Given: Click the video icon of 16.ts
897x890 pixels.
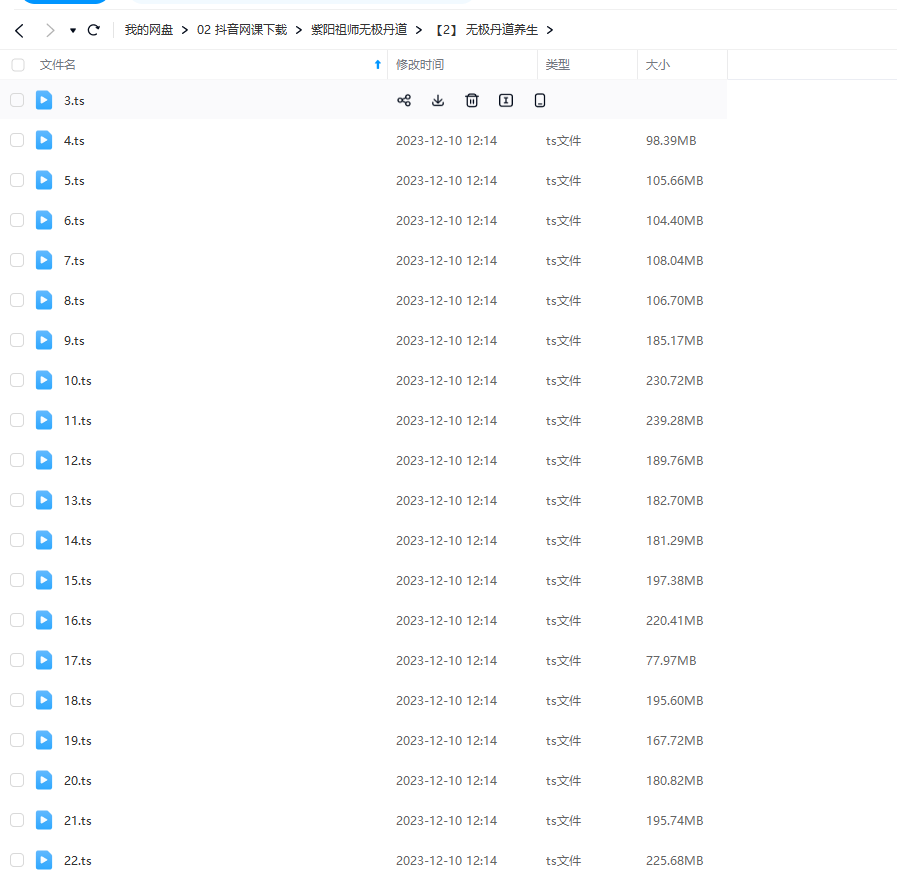Looking at the screenshot, I should [x=44, y=620].
